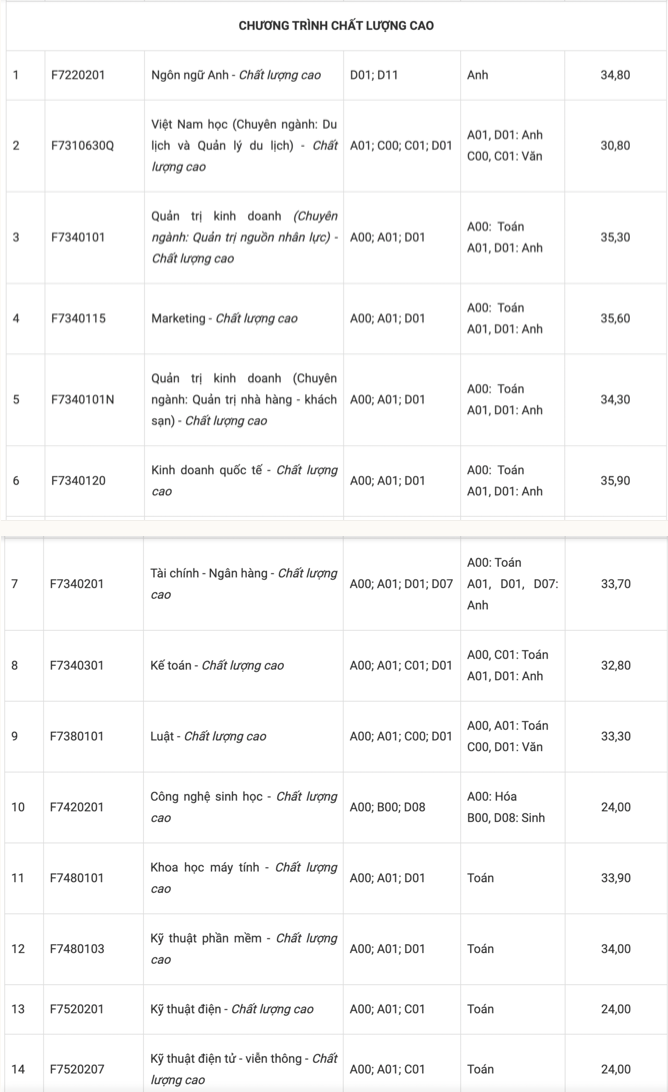668x1092 pixels.
Task: Click the score 35,60 for Marketing
Action: tap(615, 319)
